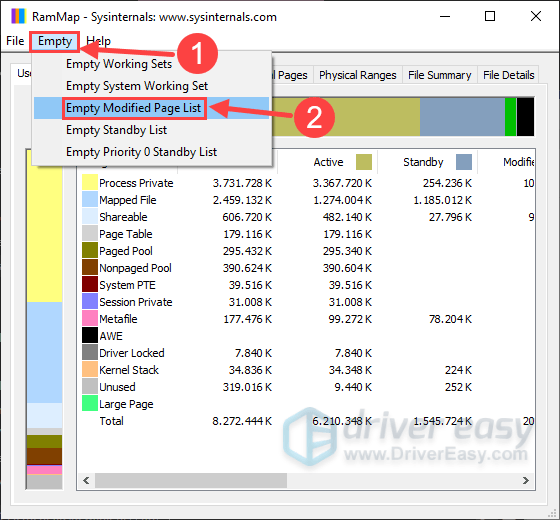Click Driver Locked dark gray swatch
560x520 pixels.
90,352
